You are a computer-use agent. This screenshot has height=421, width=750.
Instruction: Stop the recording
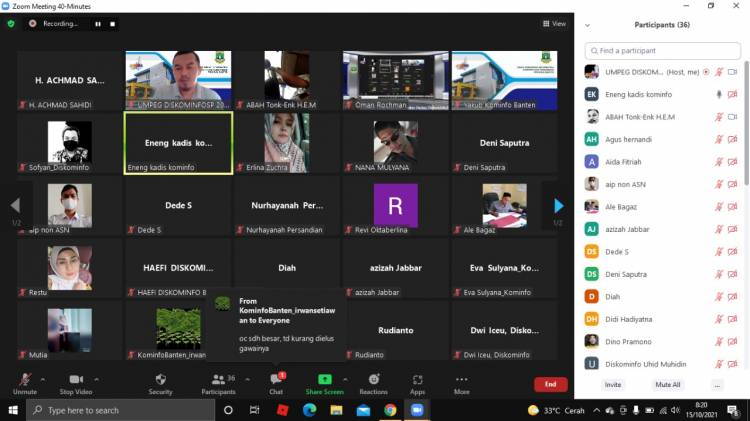pyautogui.click(x=112, y=24)
